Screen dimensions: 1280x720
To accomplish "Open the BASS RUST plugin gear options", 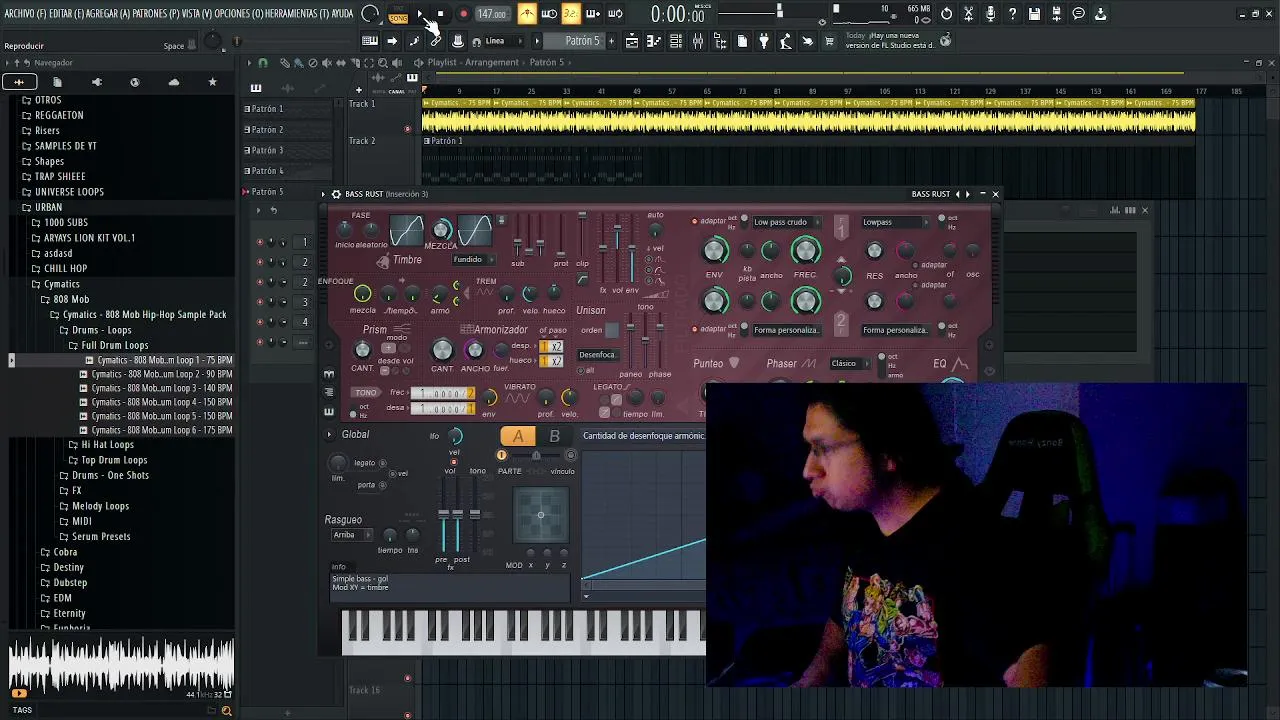I will [x=336, y=194].
